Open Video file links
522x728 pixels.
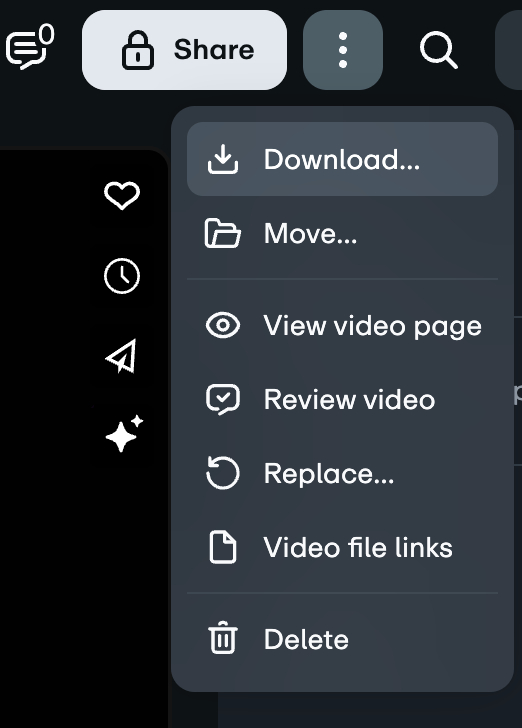pyautogui.click(x=342, y=547)
